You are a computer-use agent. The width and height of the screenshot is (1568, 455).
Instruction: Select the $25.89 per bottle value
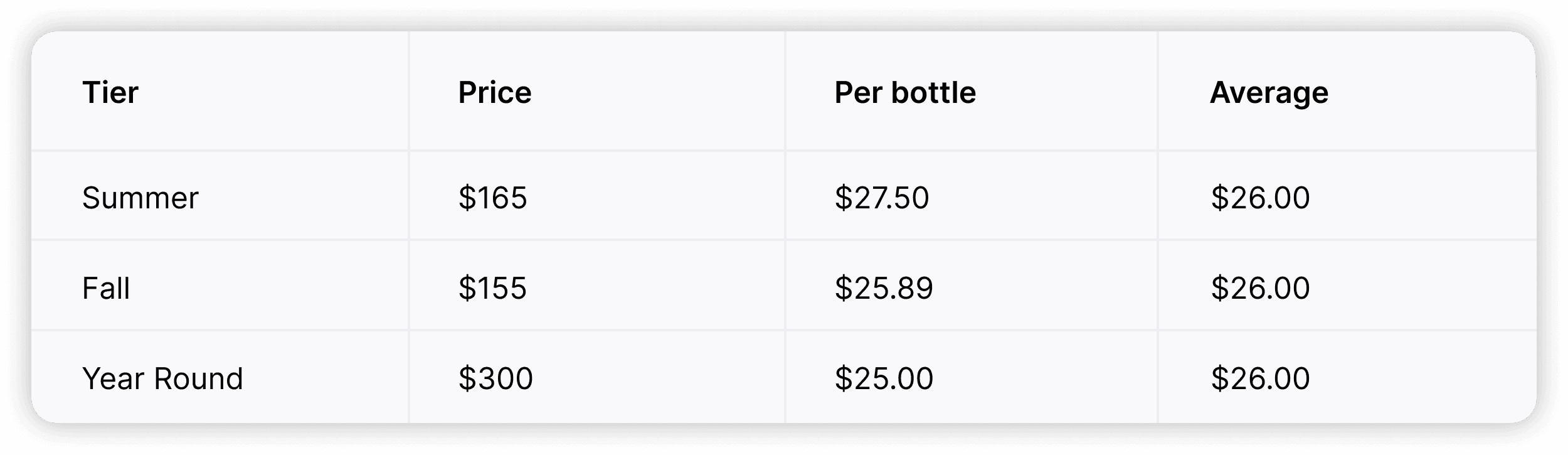coord(884,289)
